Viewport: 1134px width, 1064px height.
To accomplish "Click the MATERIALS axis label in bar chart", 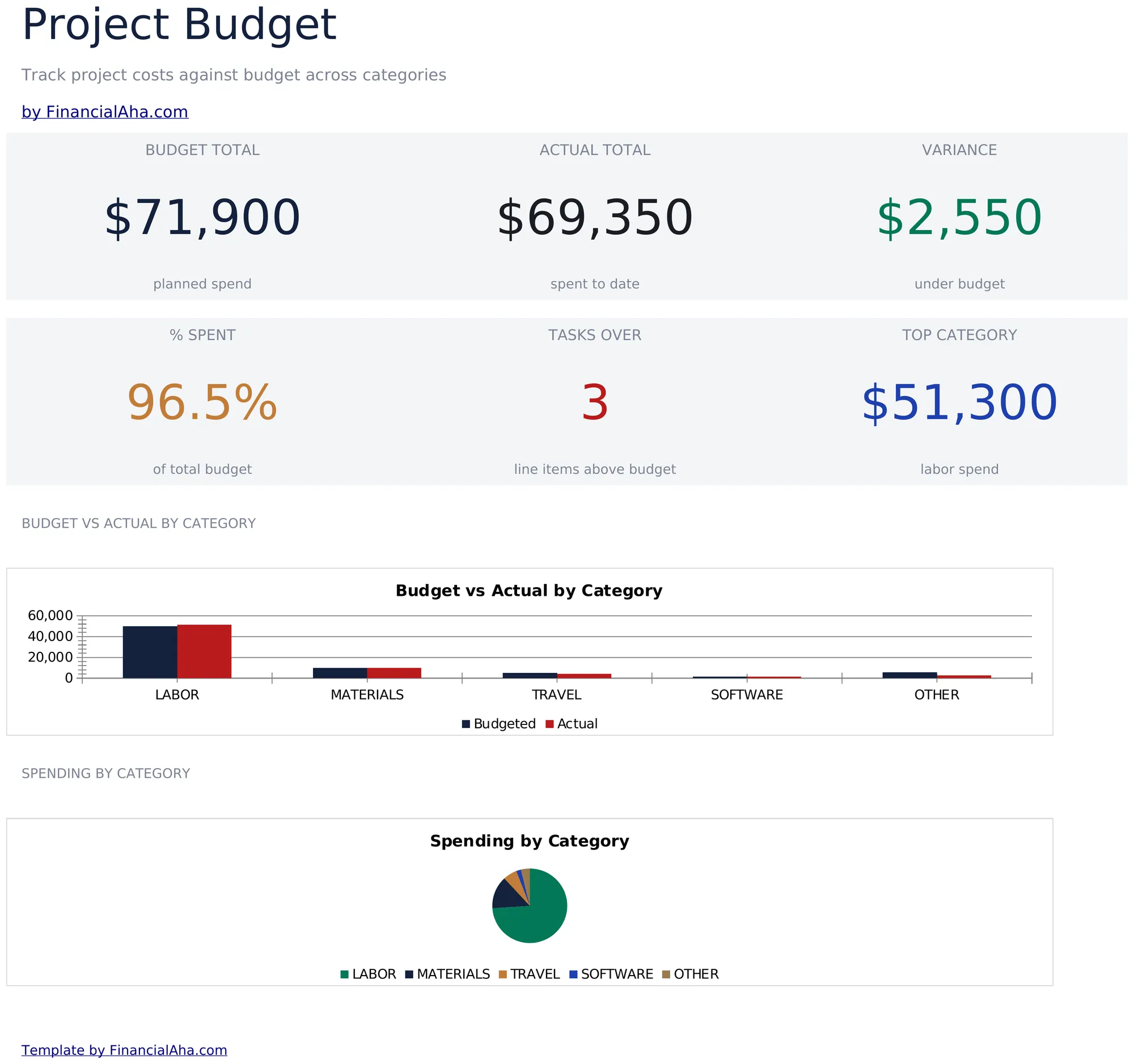I will [367, 695].
